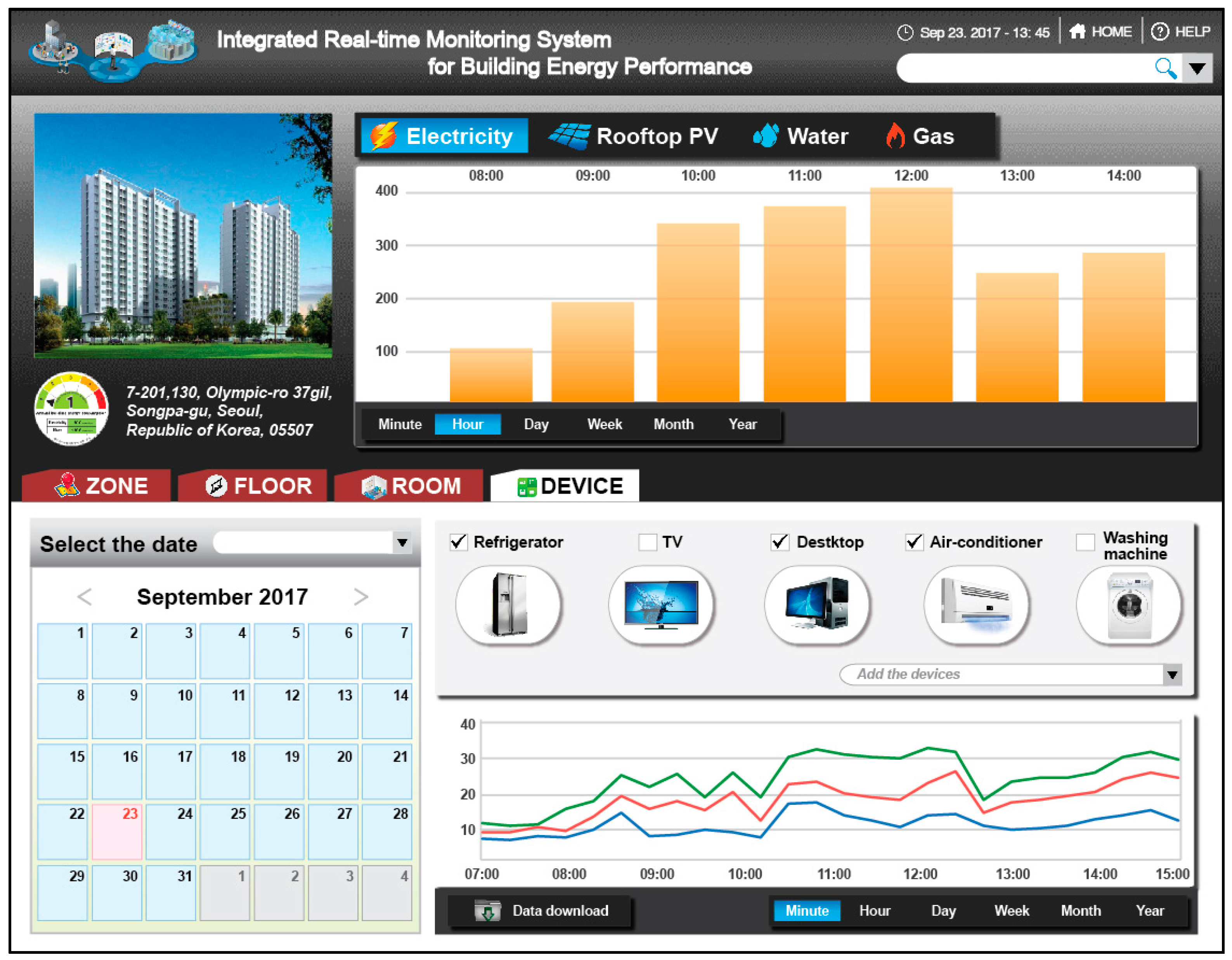Open the search bar dropdown arrow

coord(1197,69)
